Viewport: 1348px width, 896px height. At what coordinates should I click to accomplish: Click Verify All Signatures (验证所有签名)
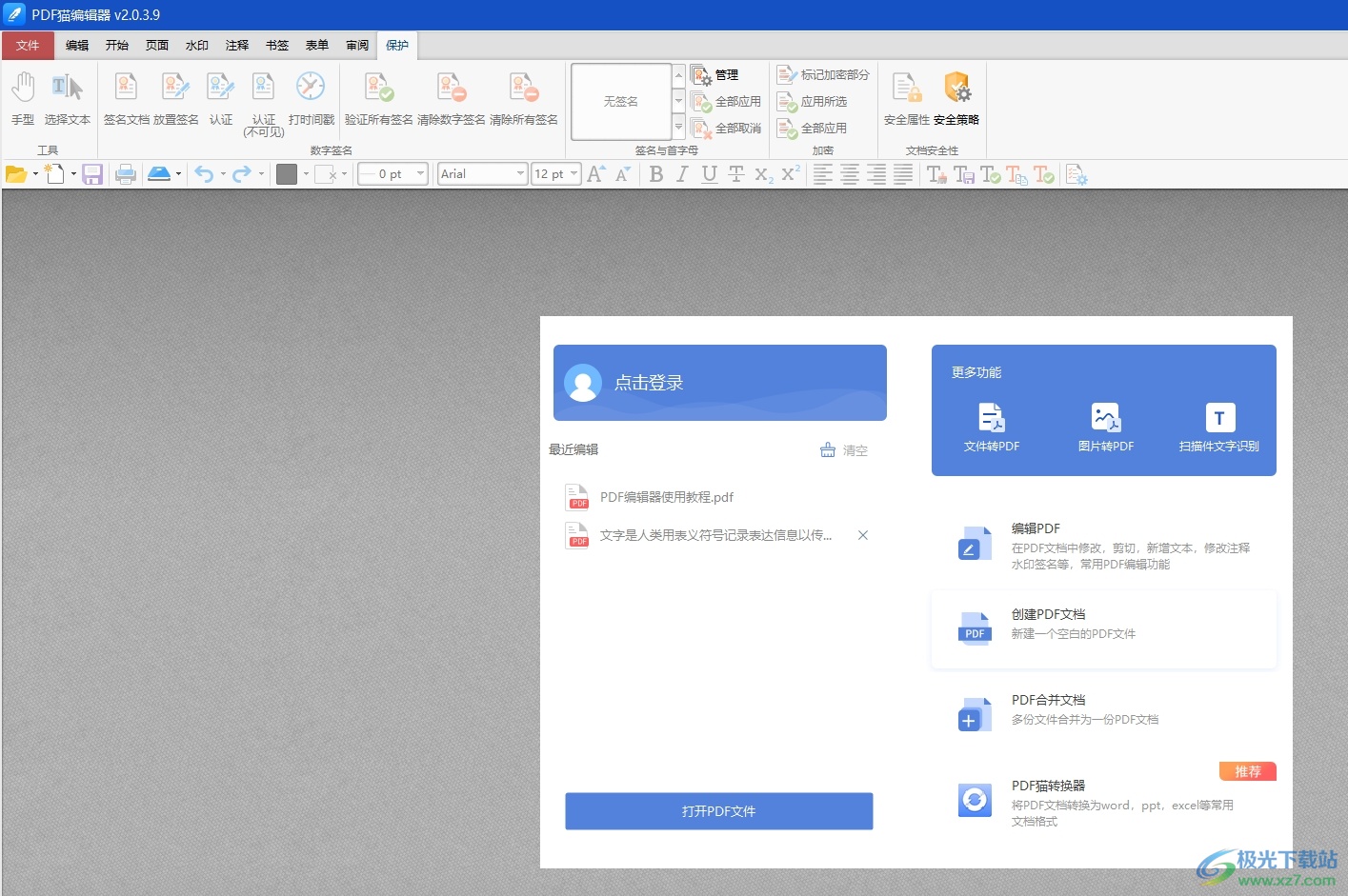tap(378, 98)
